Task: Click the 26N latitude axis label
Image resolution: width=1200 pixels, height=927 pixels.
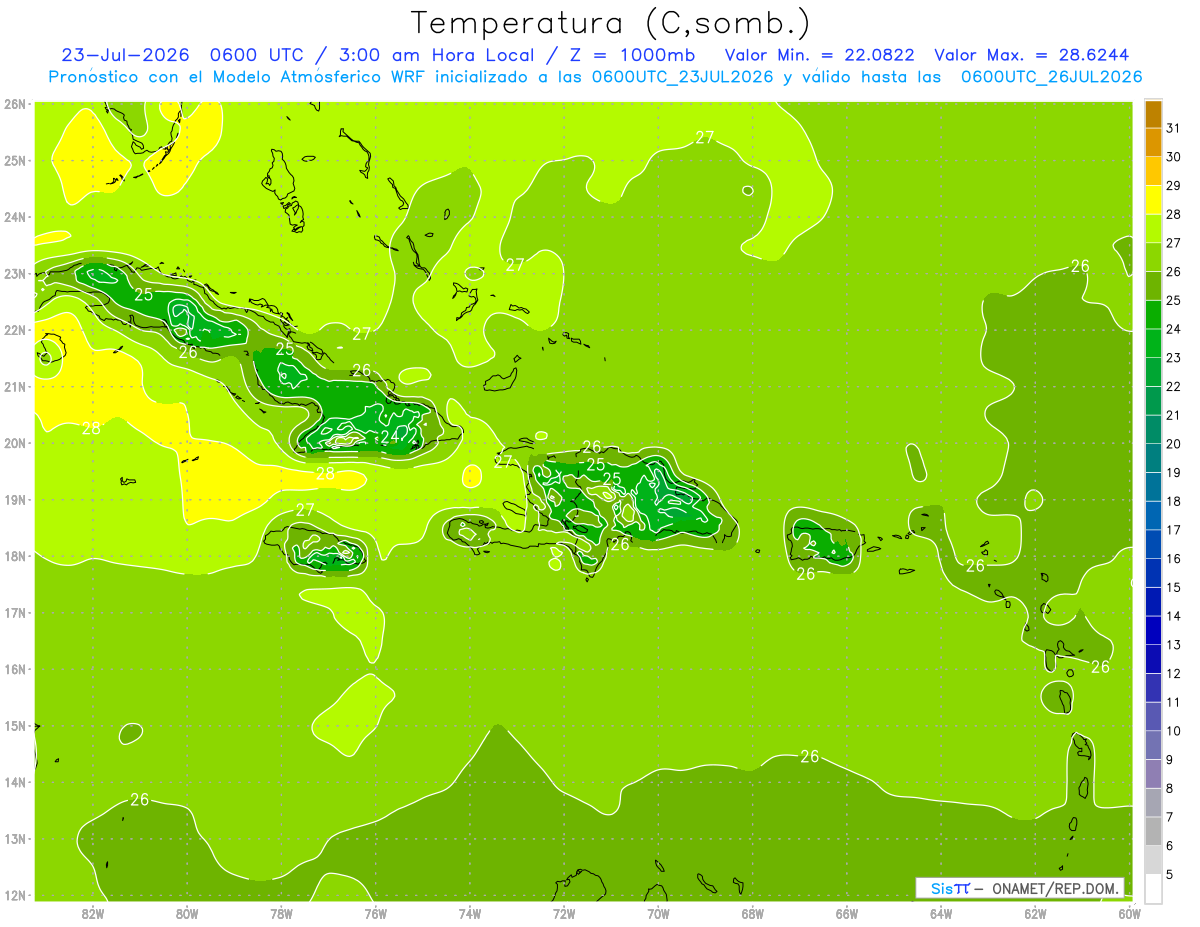Action: coord(14,104)
